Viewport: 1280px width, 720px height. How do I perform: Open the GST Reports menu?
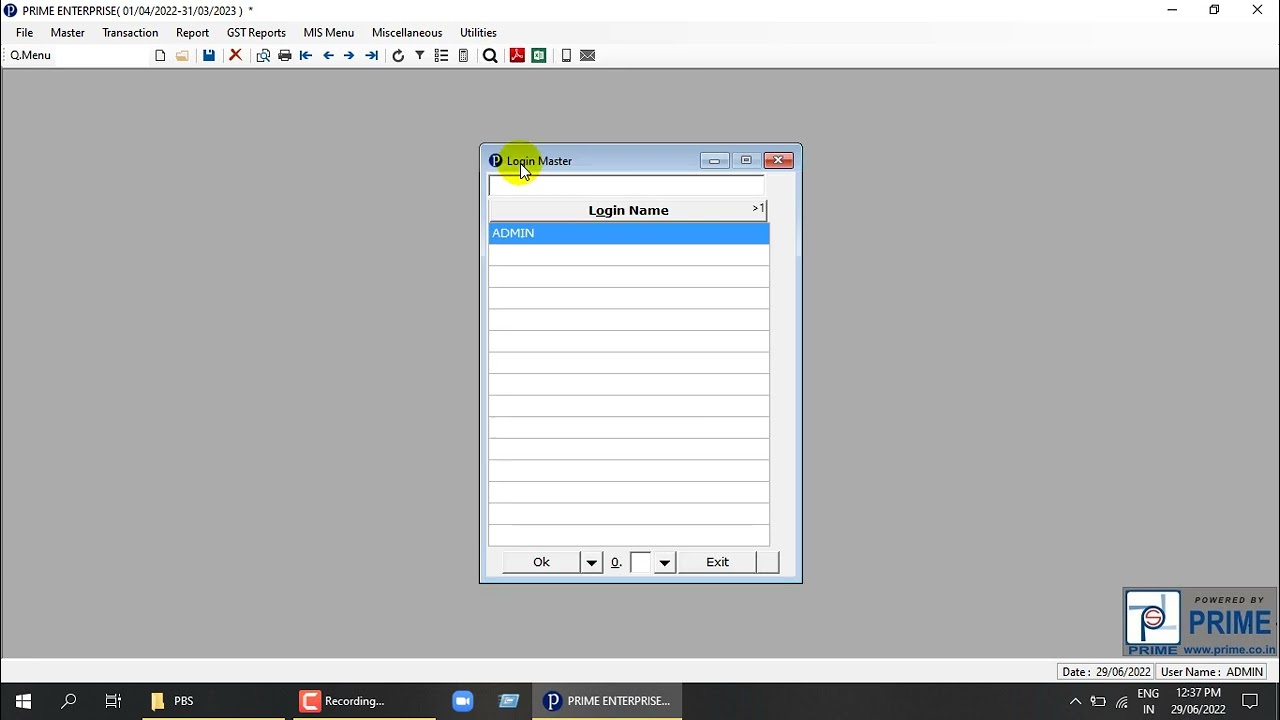(x=256, y=33)
